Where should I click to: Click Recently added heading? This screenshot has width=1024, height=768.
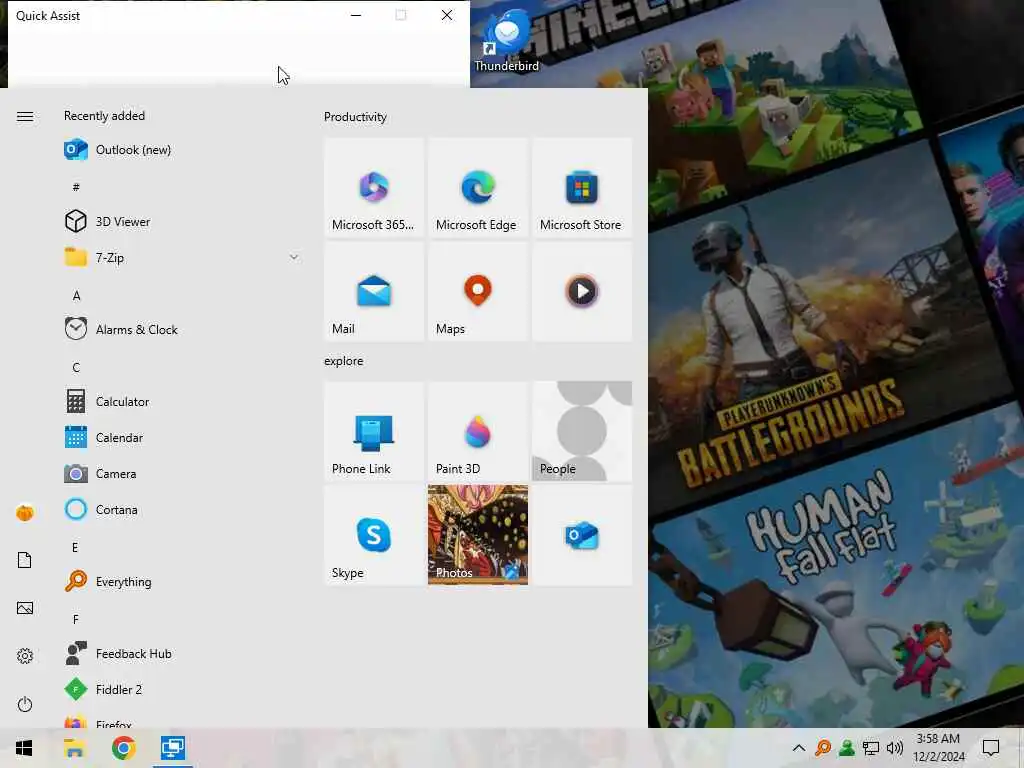104,116
